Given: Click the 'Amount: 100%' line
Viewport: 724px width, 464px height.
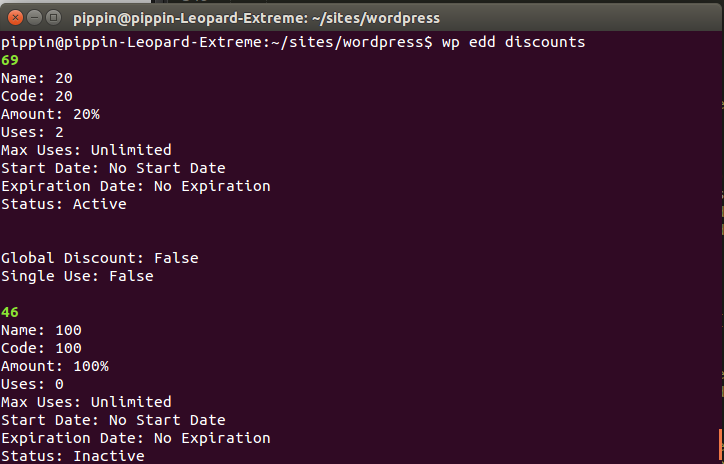Looking at the screenshot, I should pos(55,366).
